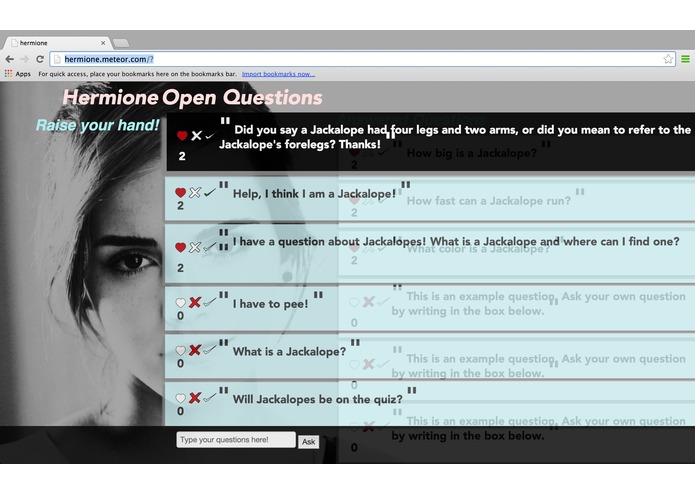
Task: Click the X on 'I have a question about Jackalopes!'
Action: [195, 247]
